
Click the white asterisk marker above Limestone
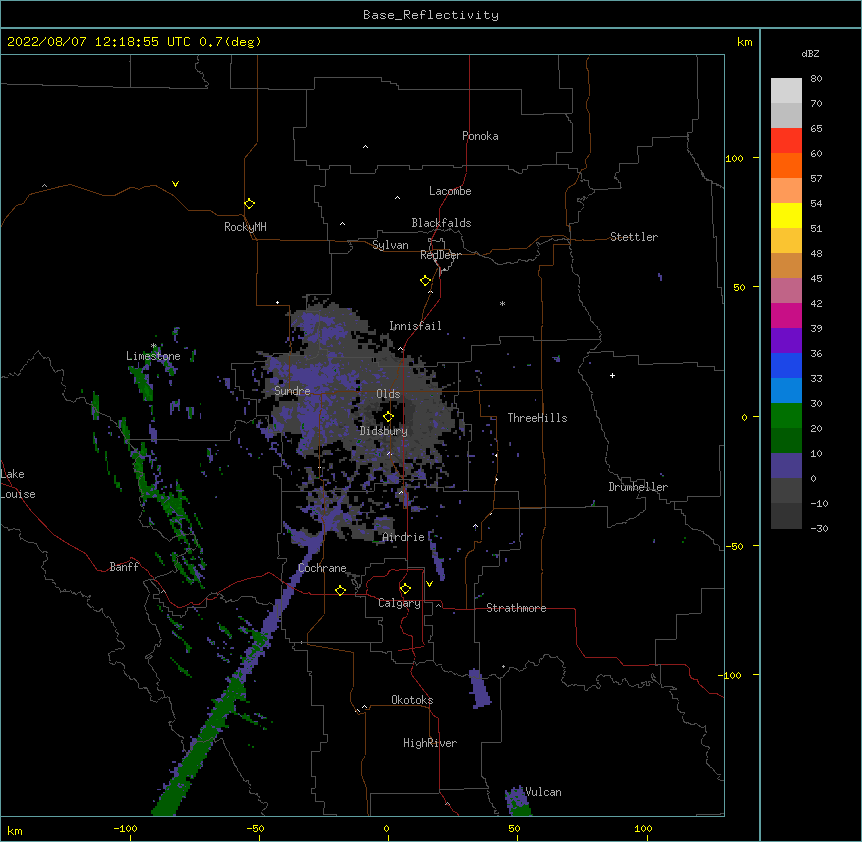(x=154, y=346)
